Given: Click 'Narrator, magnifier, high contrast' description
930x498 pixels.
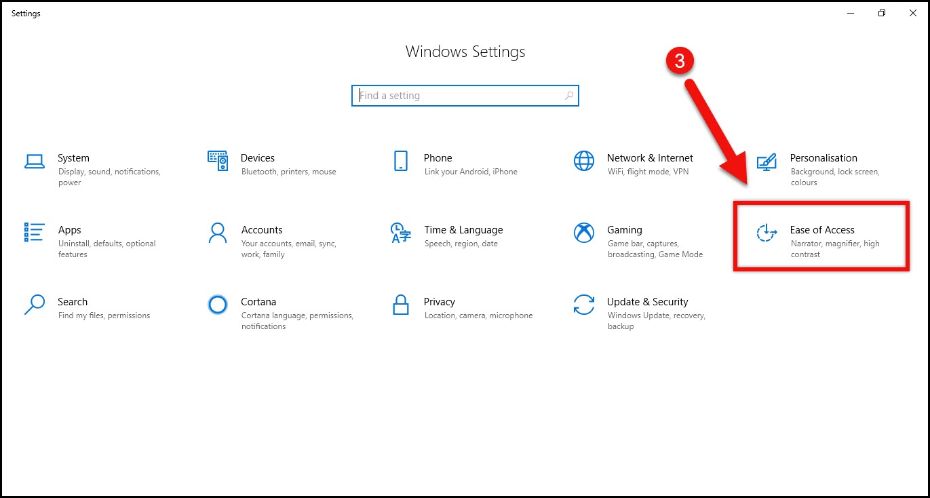Looking at the screenshot, I should [835, 249].
